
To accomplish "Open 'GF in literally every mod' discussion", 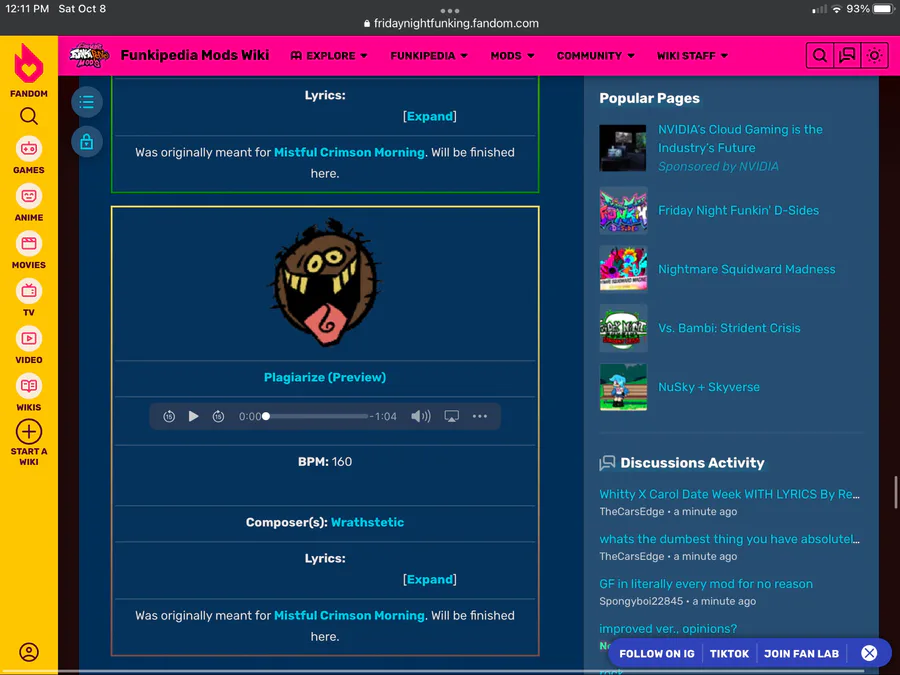I will 706,584.
